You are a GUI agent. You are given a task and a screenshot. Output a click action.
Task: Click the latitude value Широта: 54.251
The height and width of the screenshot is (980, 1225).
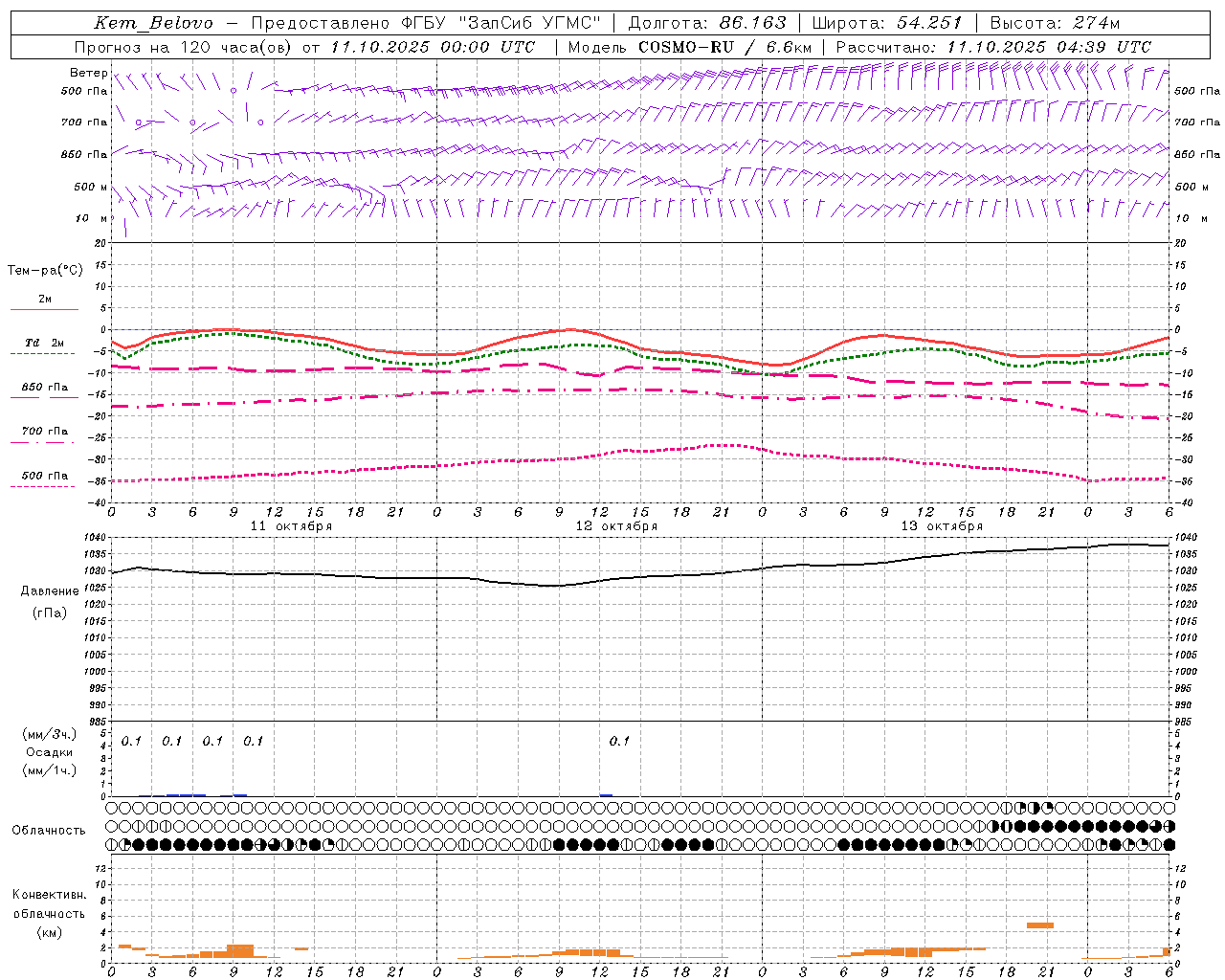coord(887,23)
